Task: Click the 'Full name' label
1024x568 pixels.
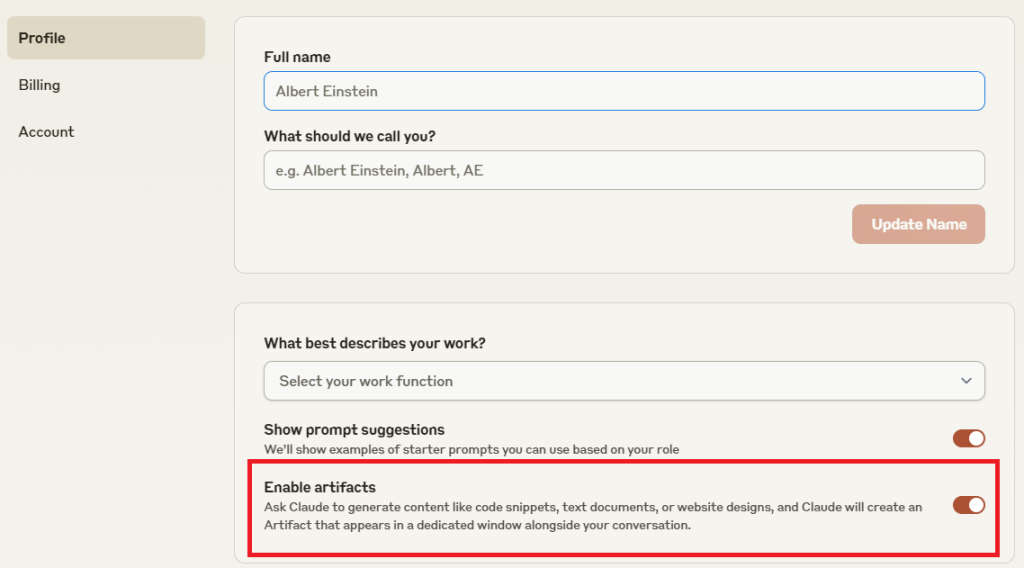Action: [297, 57]
